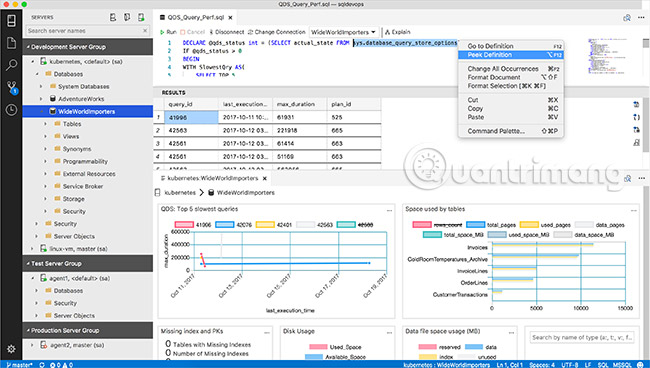Close the kubernetes:WideWorldImporters tab
This screenshot has width=650, height=368.
coord(264,178)
